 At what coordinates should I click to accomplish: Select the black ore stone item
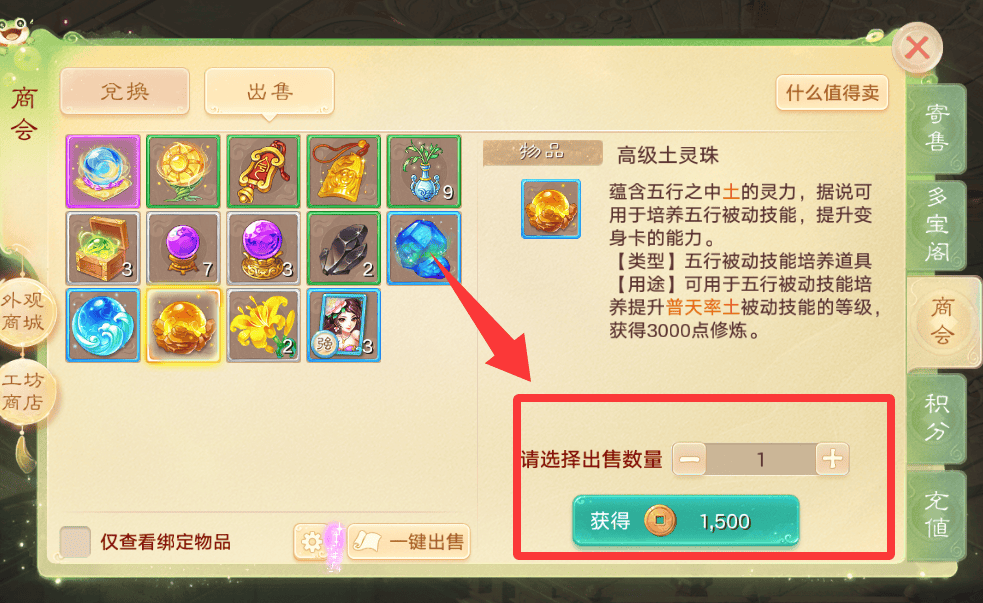(x=344, y=248)
